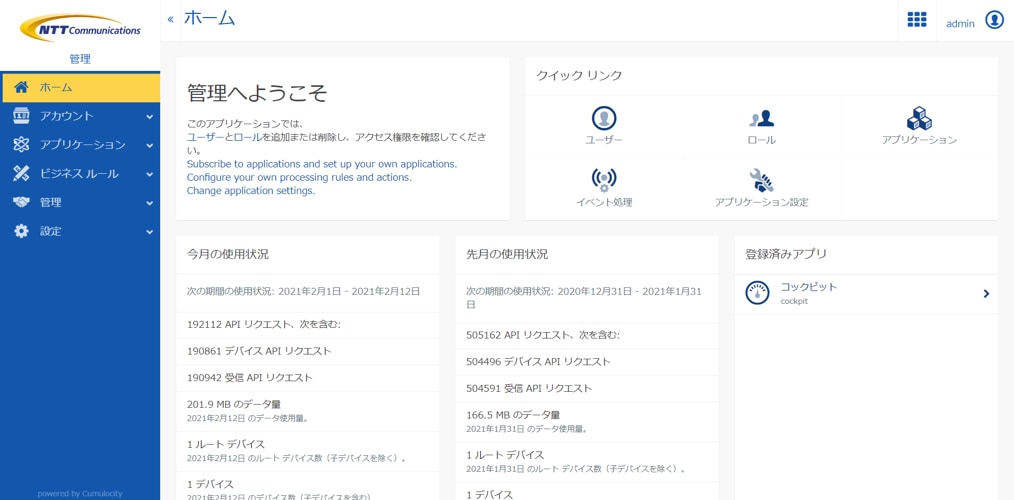Click the 設定 gear icon in sidebar
The image size is (1014, 500).
pos(21,231)
